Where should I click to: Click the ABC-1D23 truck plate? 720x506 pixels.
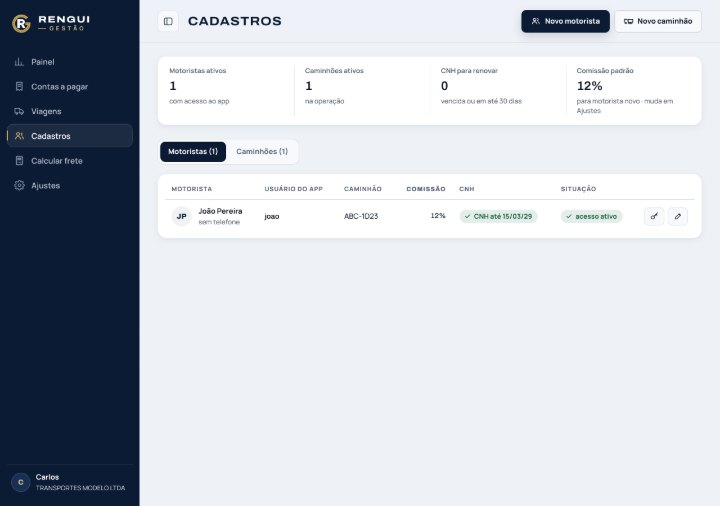[x=361, y=216]
